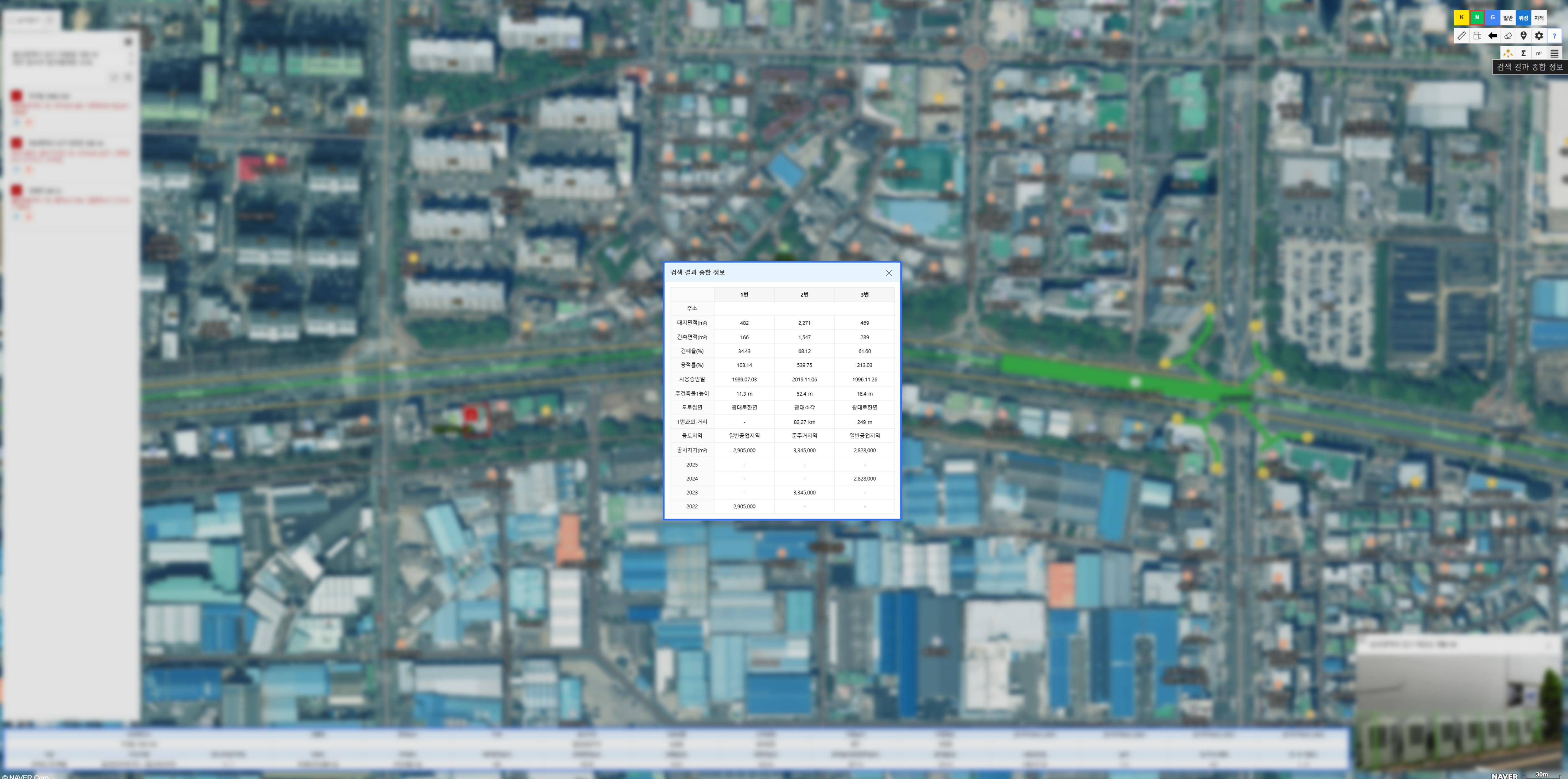
Task: Select the eraser tool
Action: coord(1508,36)
